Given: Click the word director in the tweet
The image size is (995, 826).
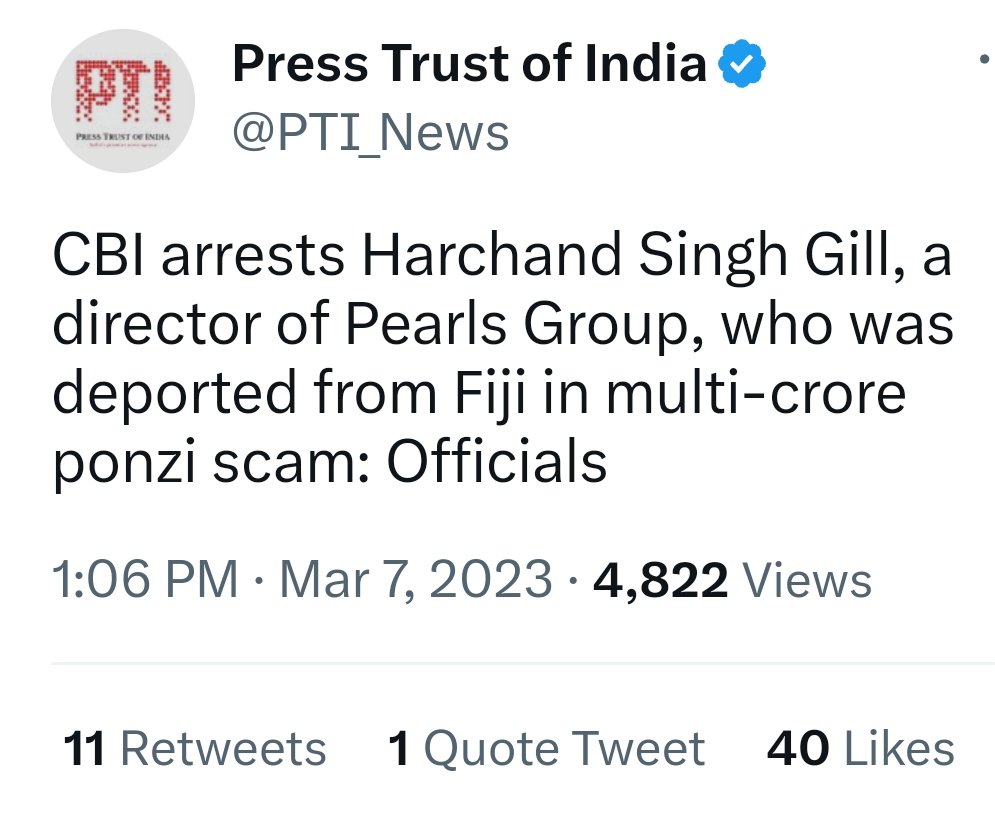Looking at the screenshot, I should (x=160, y=326).
